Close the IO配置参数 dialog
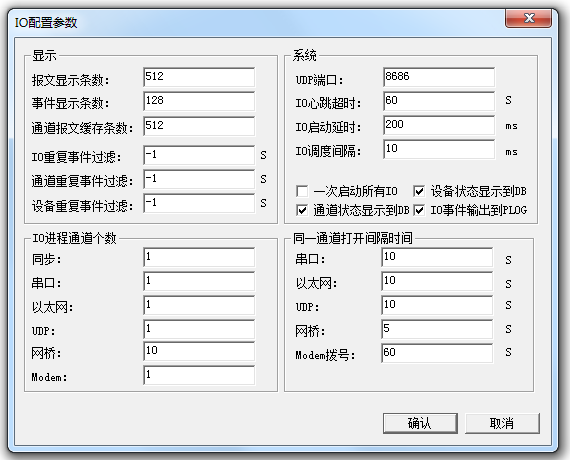 click(529, 18)
